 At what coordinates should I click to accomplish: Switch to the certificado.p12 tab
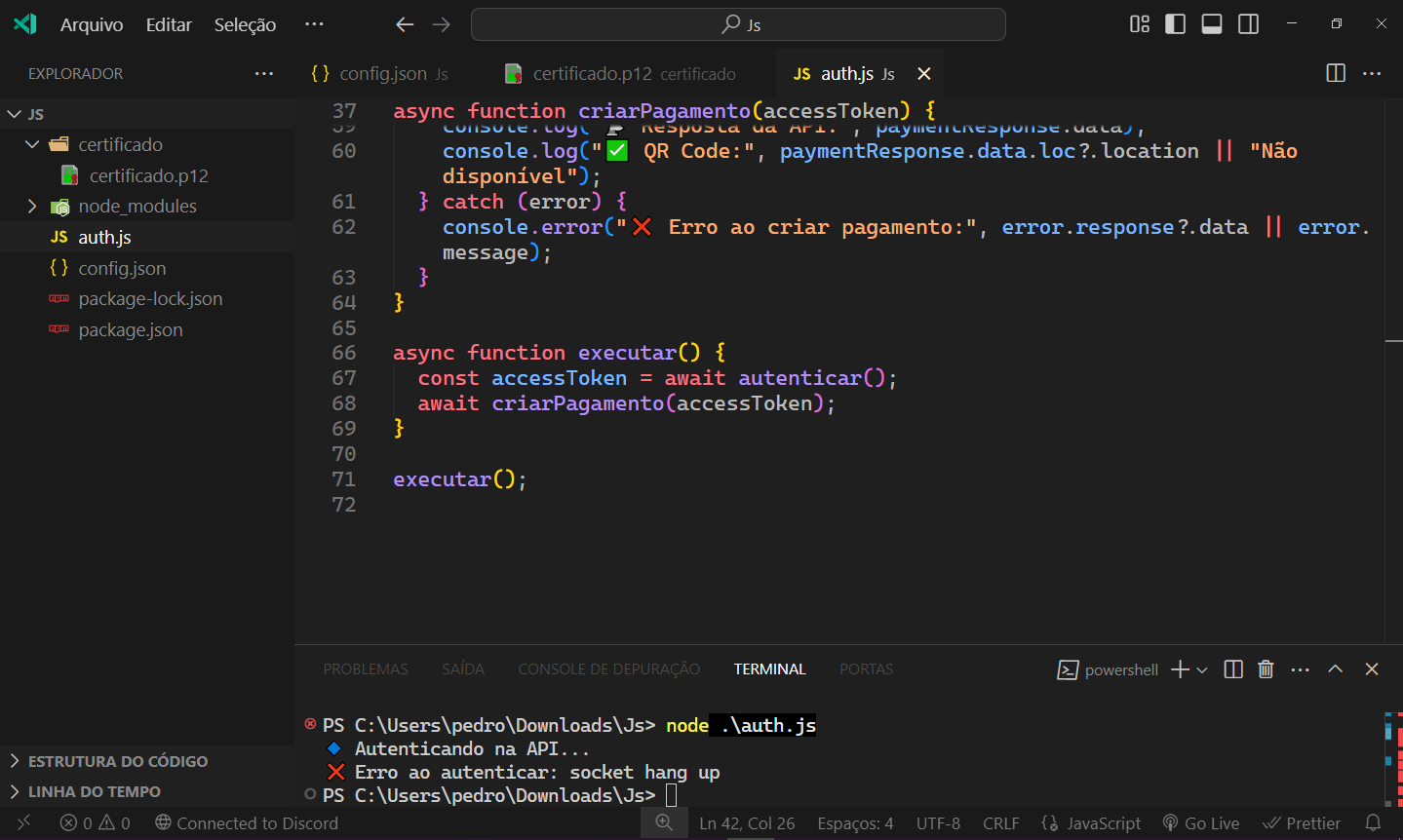[x=620, y=74]
